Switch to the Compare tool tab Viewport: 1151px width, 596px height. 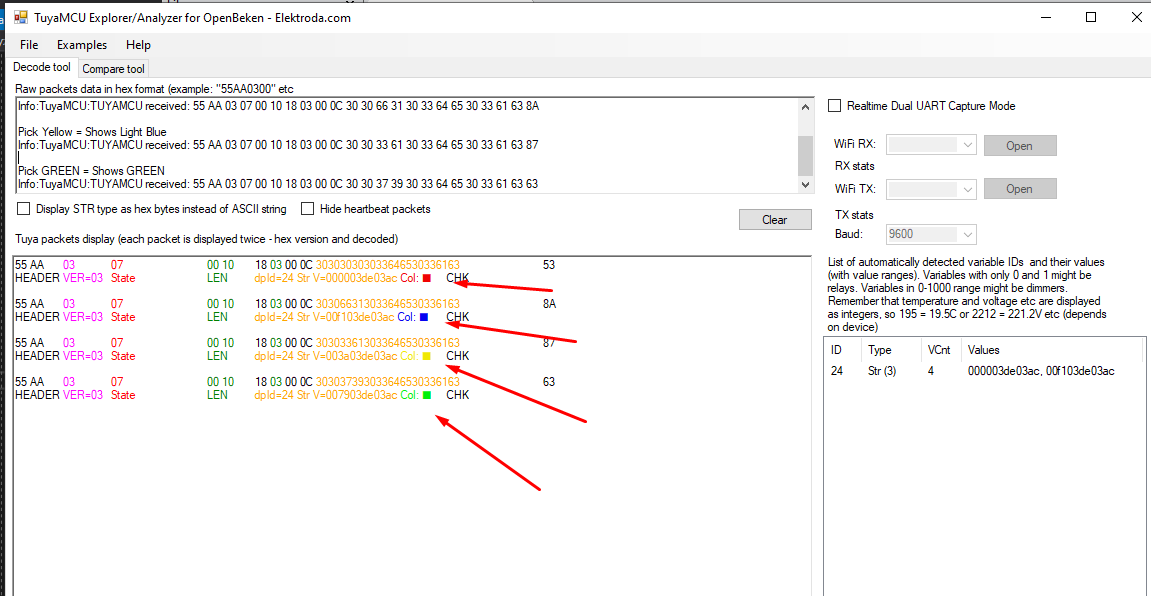(x=114, y=69)
